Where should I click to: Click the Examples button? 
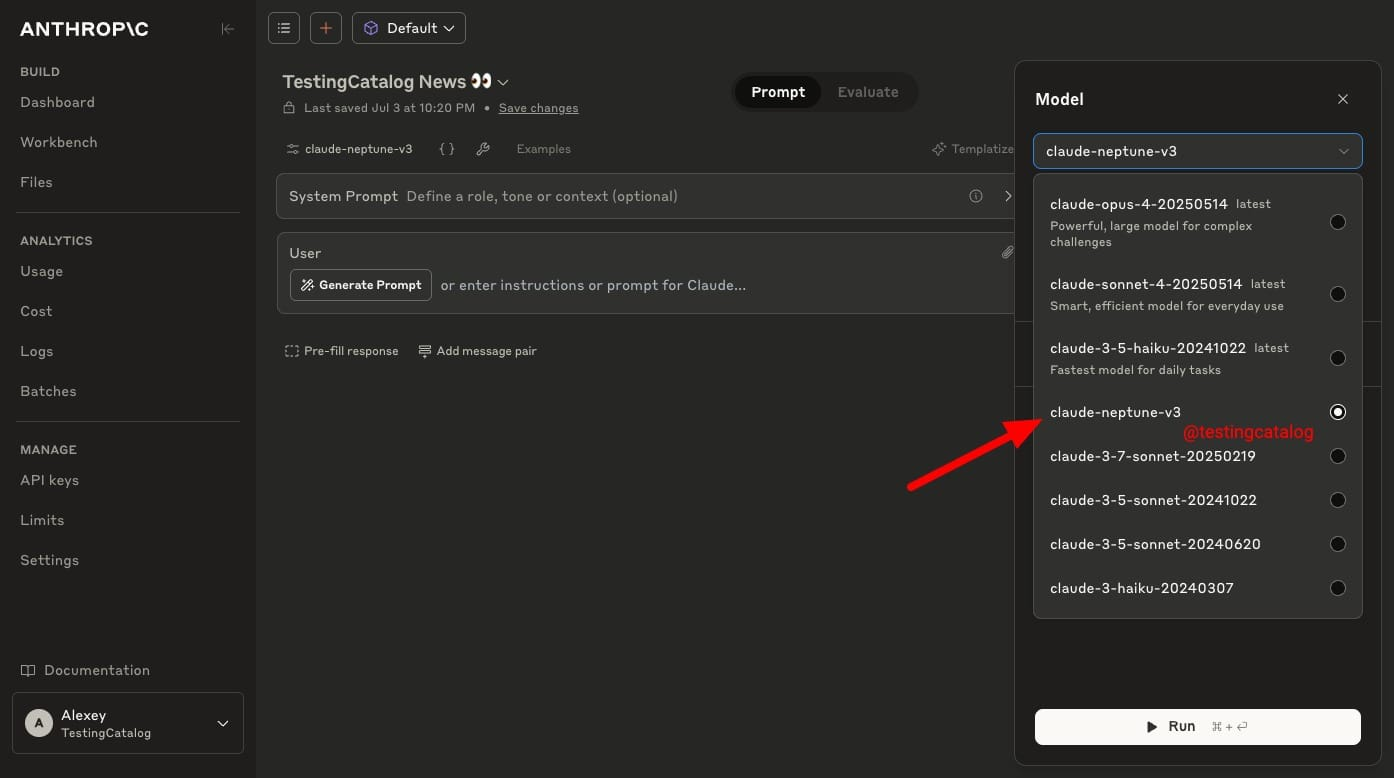543,149
